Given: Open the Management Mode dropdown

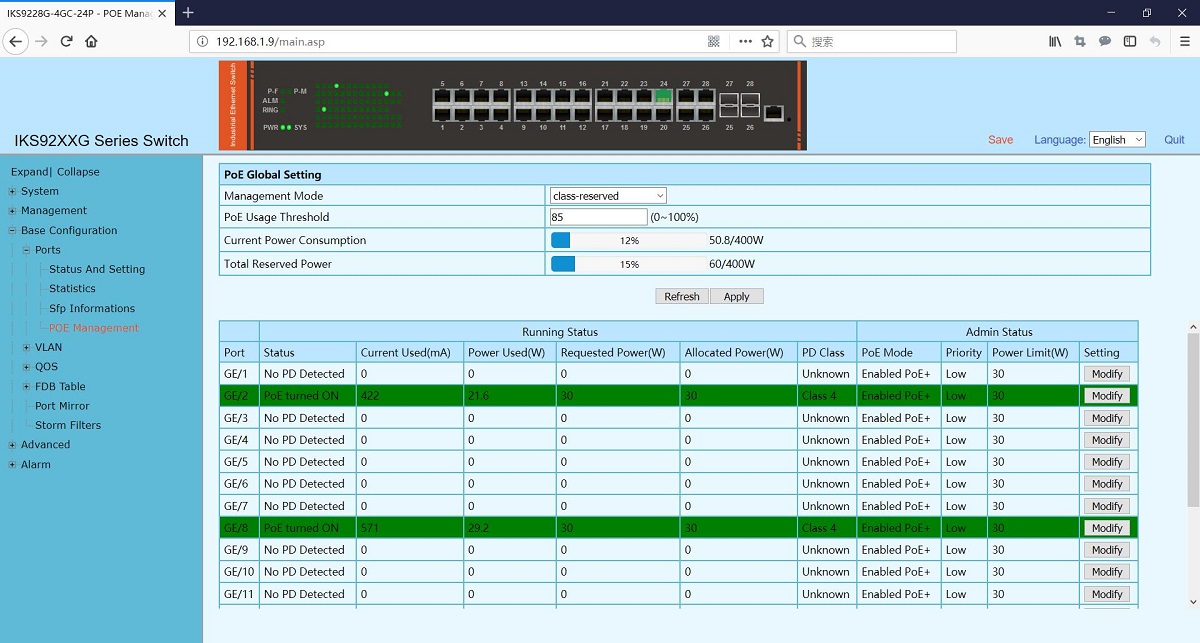Looking at the screenshot, I should coord(608,196).
